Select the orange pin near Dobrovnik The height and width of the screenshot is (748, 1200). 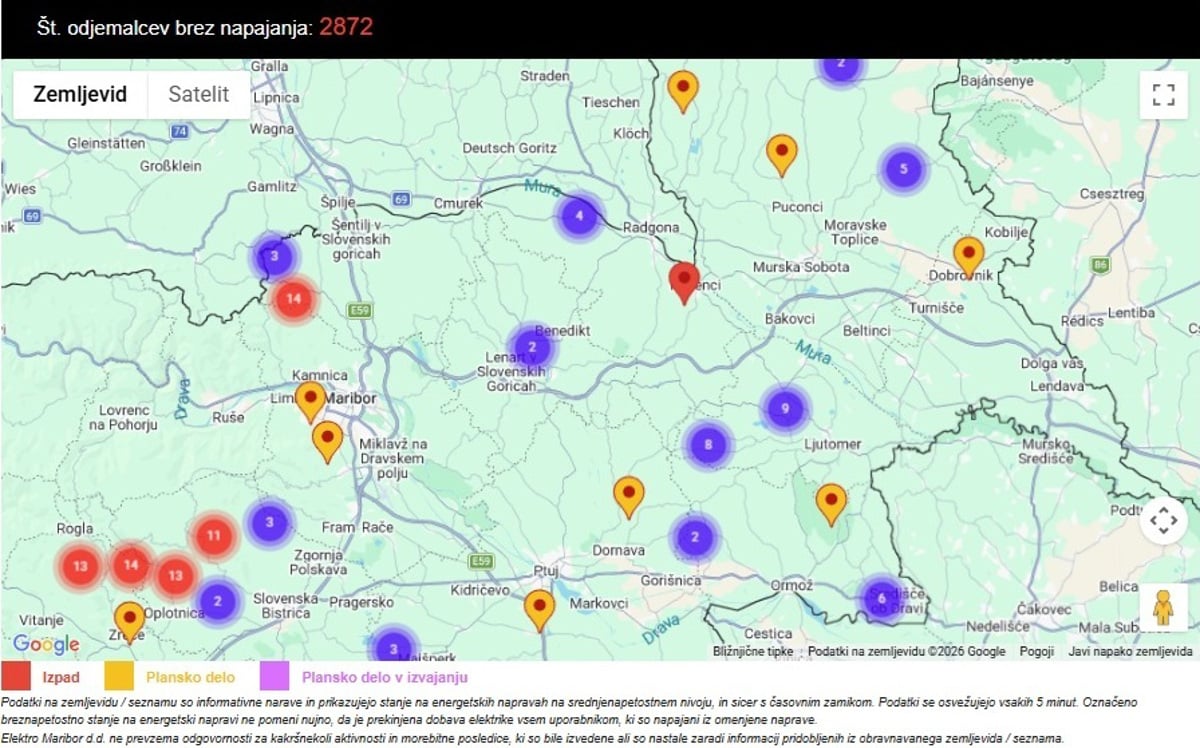click(968, 255)
